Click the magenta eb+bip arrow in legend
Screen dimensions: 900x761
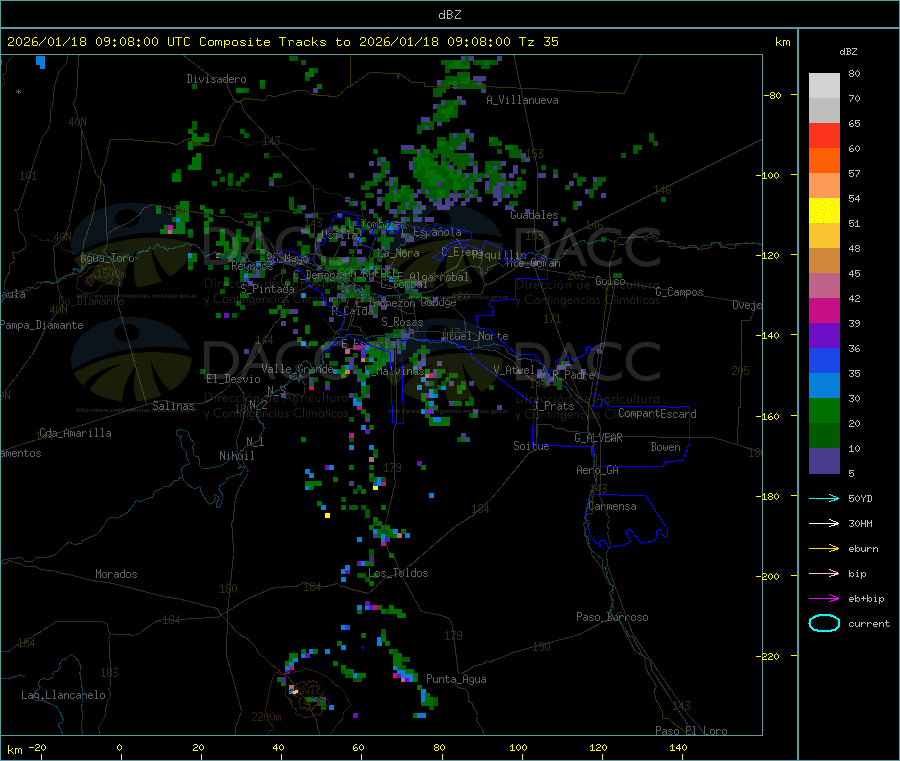pos(824,598)
